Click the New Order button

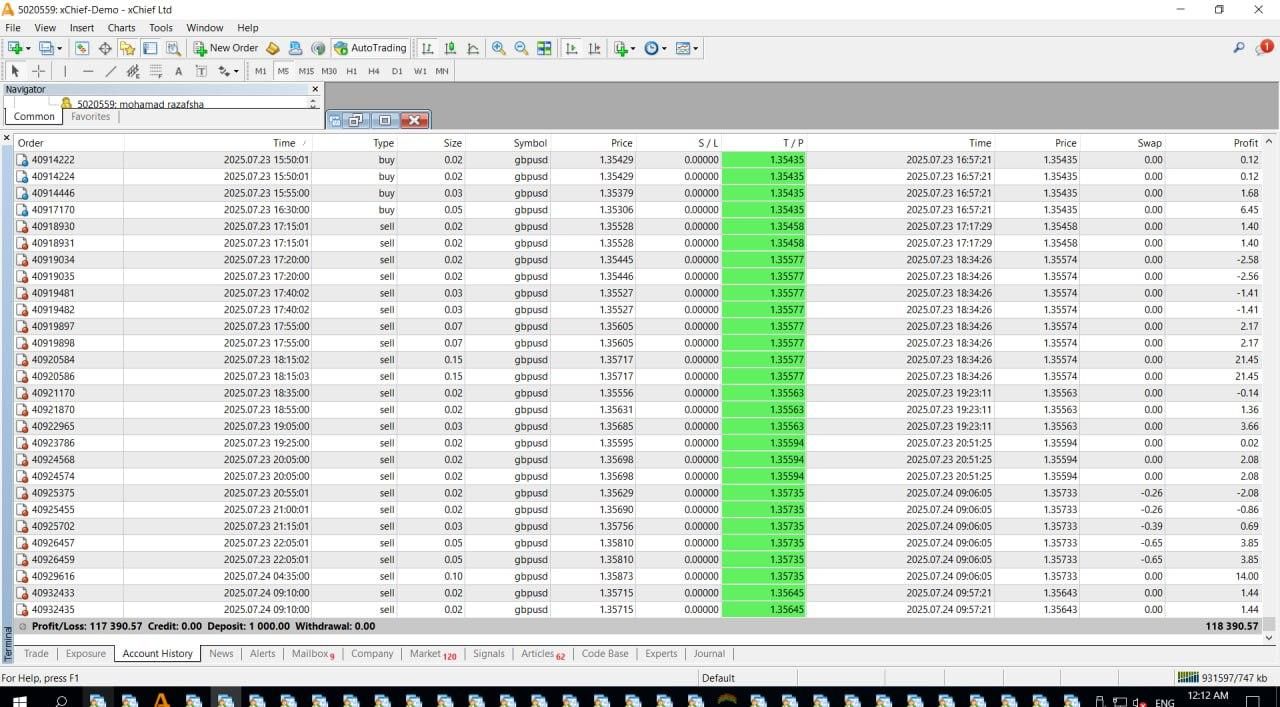tap(226, 48)
